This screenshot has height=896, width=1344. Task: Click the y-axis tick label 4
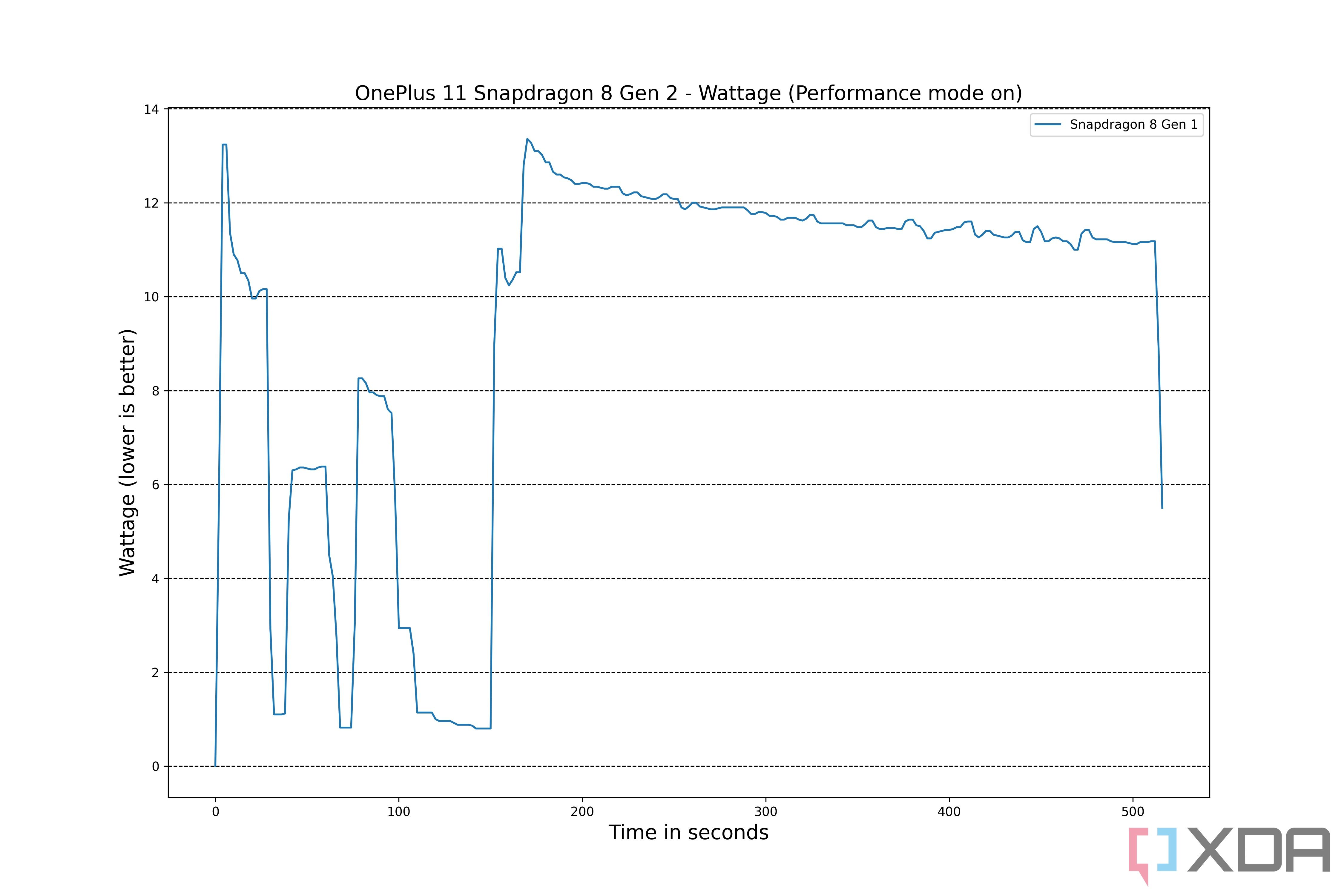[155, 579]
